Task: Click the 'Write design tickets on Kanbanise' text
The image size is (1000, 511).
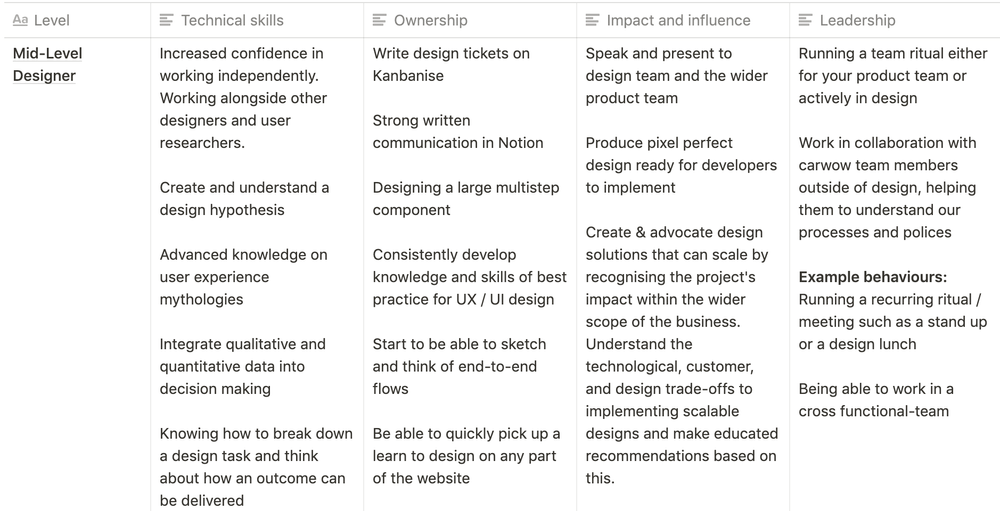Action: coord(451,64)
